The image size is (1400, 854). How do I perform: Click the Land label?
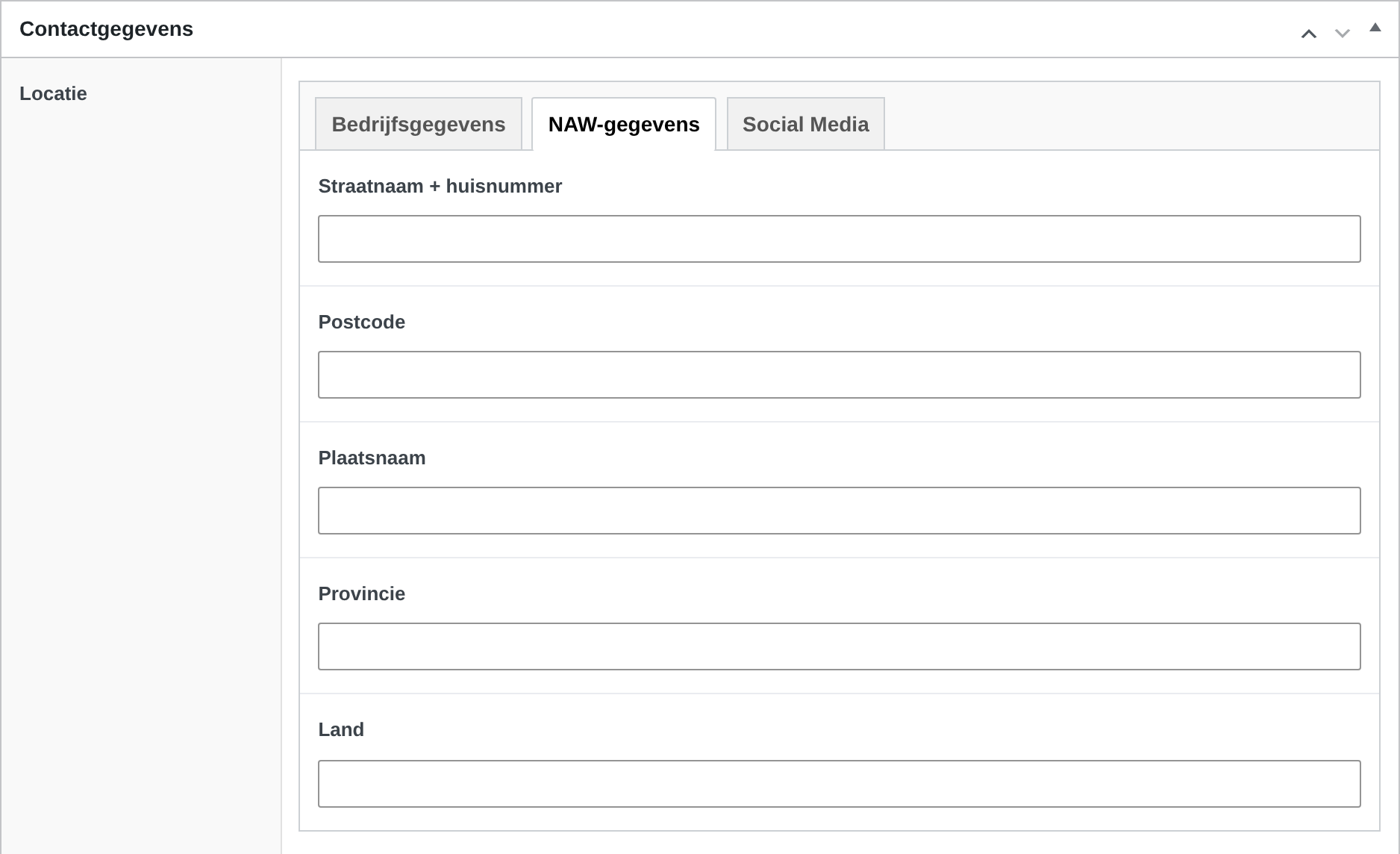[x=341, y=729]
